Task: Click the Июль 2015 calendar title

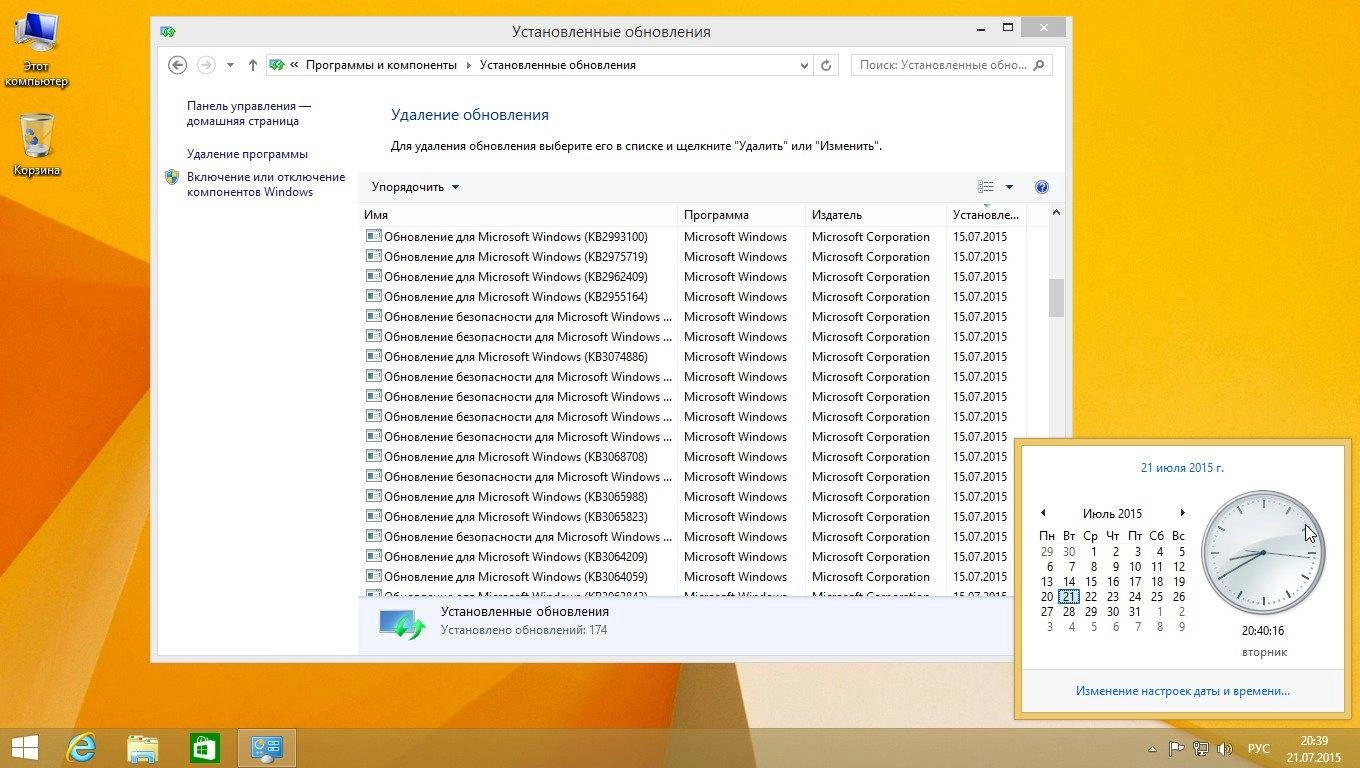Action: [x=1112, y=514]
